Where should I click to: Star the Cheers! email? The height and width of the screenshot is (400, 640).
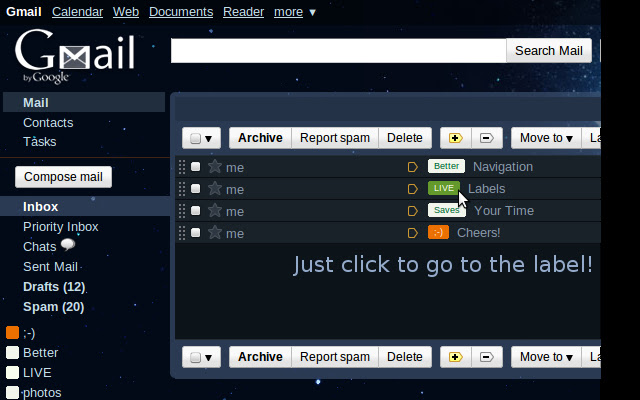(215, 233)
